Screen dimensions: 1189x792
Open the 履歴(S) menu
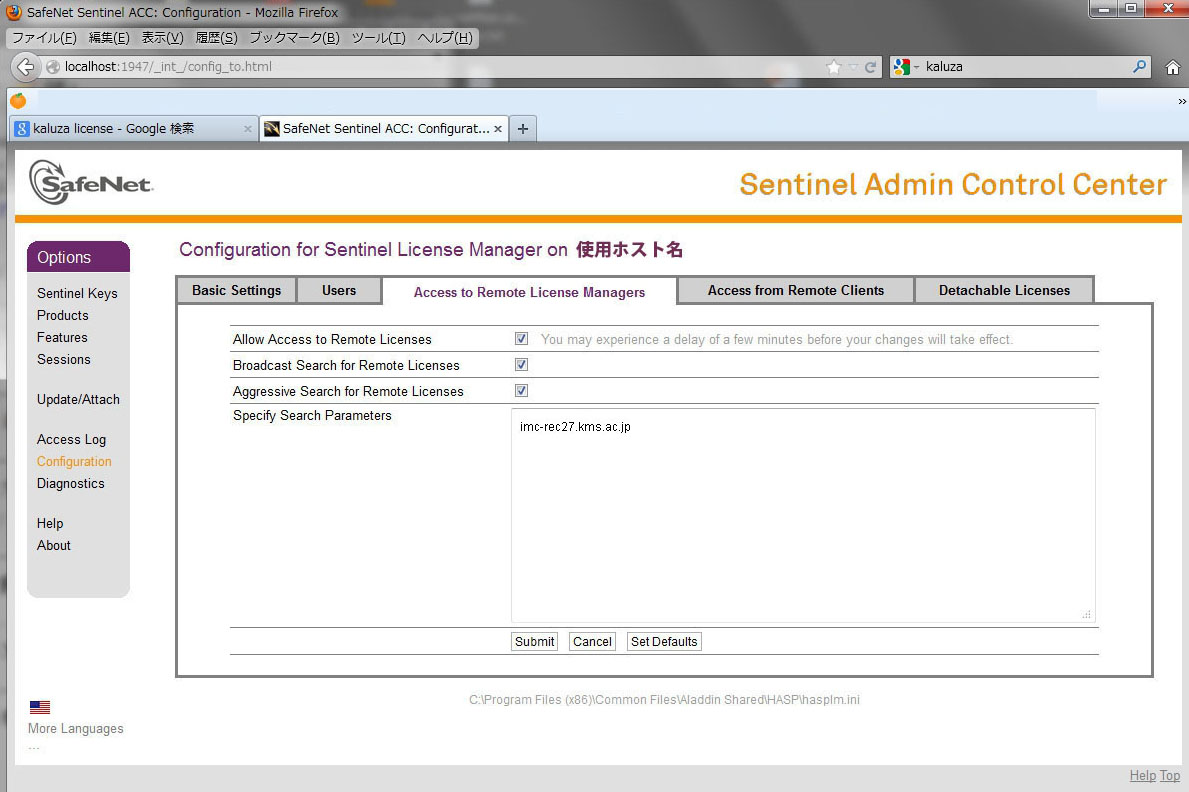216,38
